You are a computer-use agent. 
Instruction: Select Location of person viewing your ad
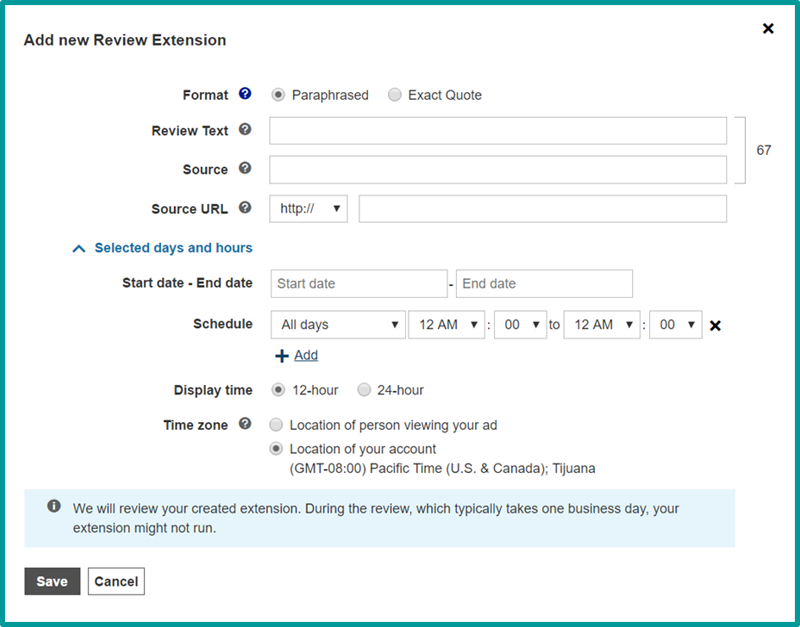point(276,425)
